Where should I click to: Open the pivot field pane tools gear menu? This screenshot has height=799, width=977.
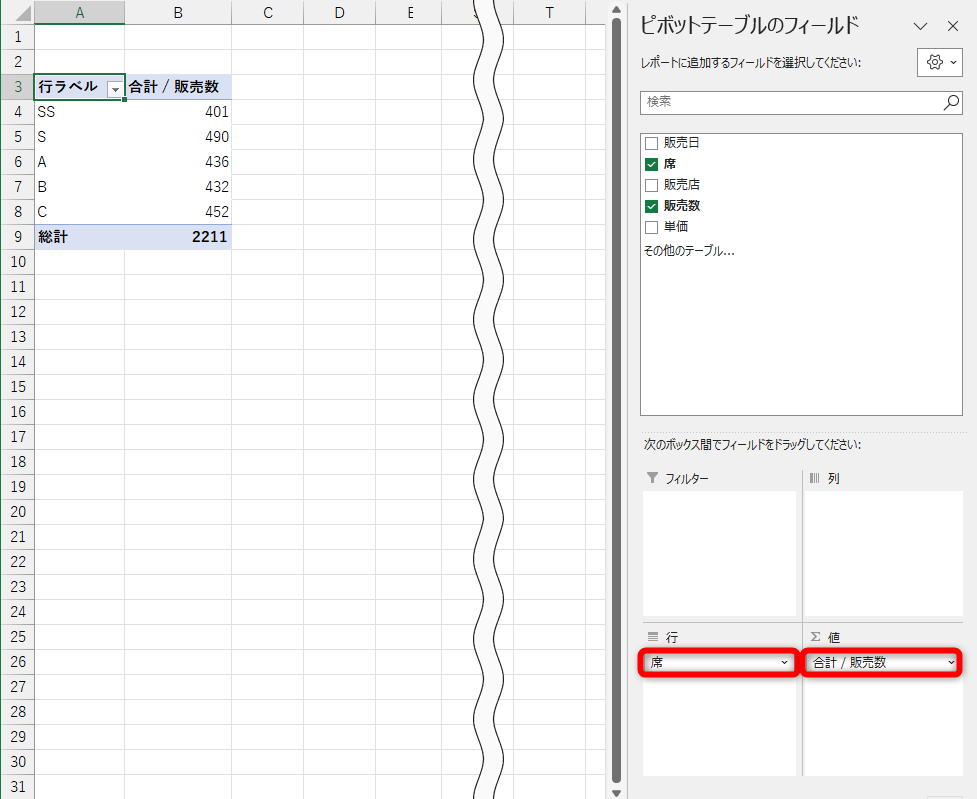point(940,62)
